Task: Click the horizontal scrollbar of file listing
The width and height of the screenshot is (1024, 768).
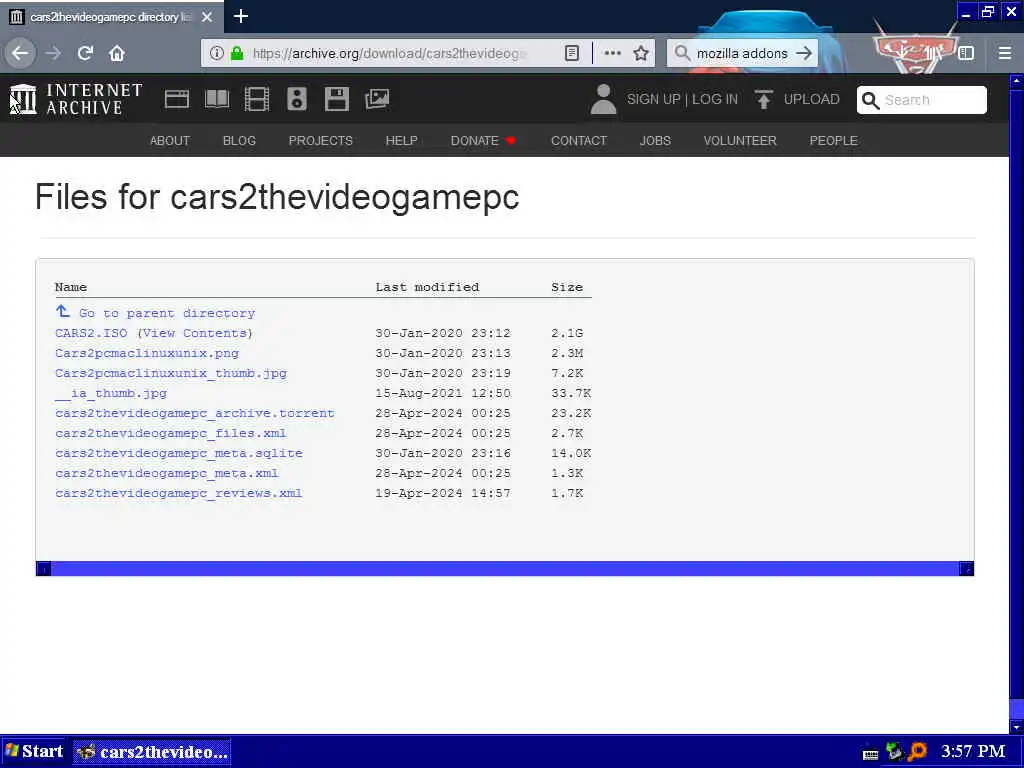Action: [x=505, y=569]
